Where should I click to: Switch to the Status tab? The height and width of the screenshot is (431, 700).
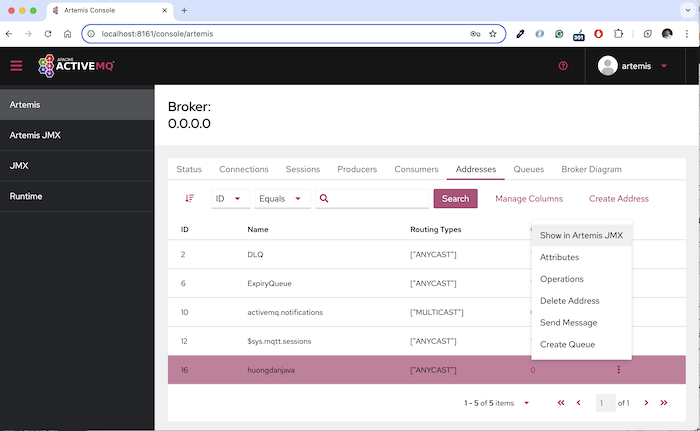tap(189, 169)
